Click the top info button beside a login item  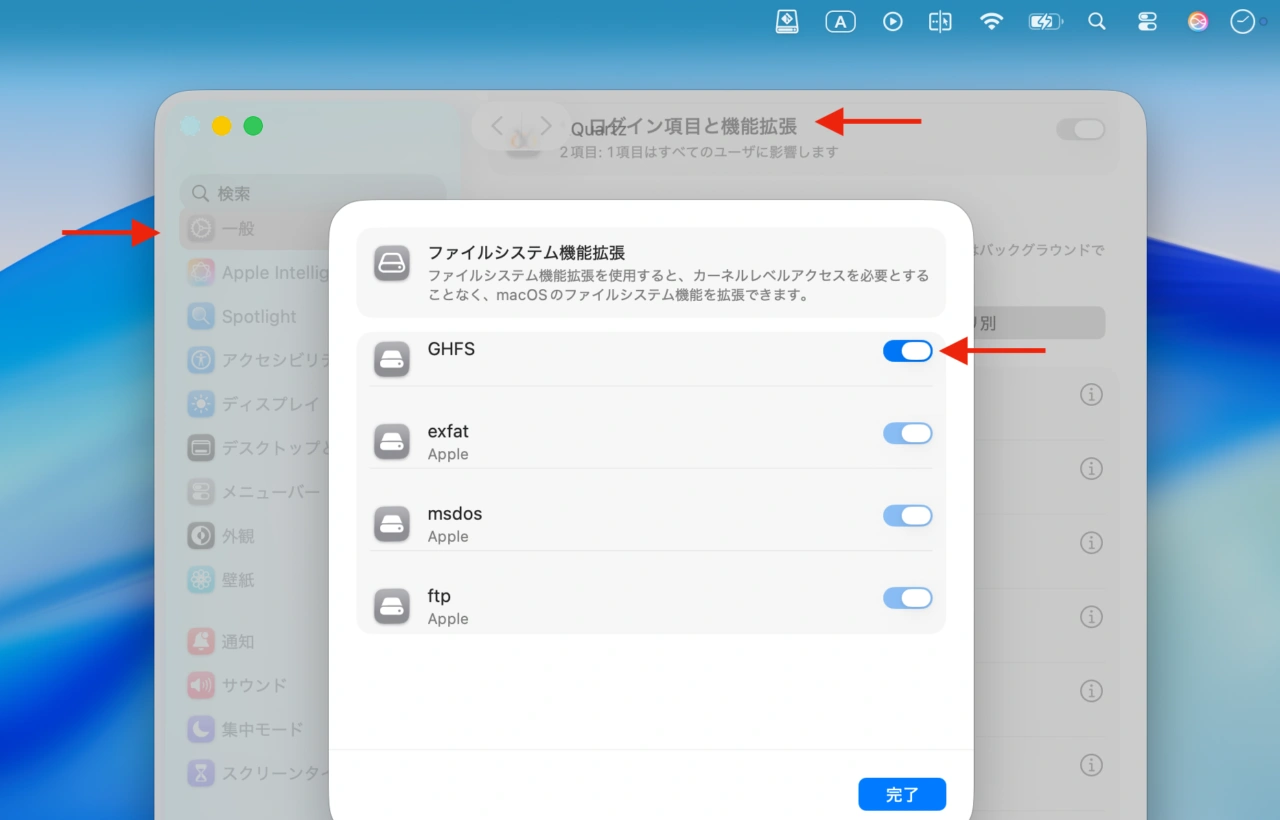[x=1091, y=394]
